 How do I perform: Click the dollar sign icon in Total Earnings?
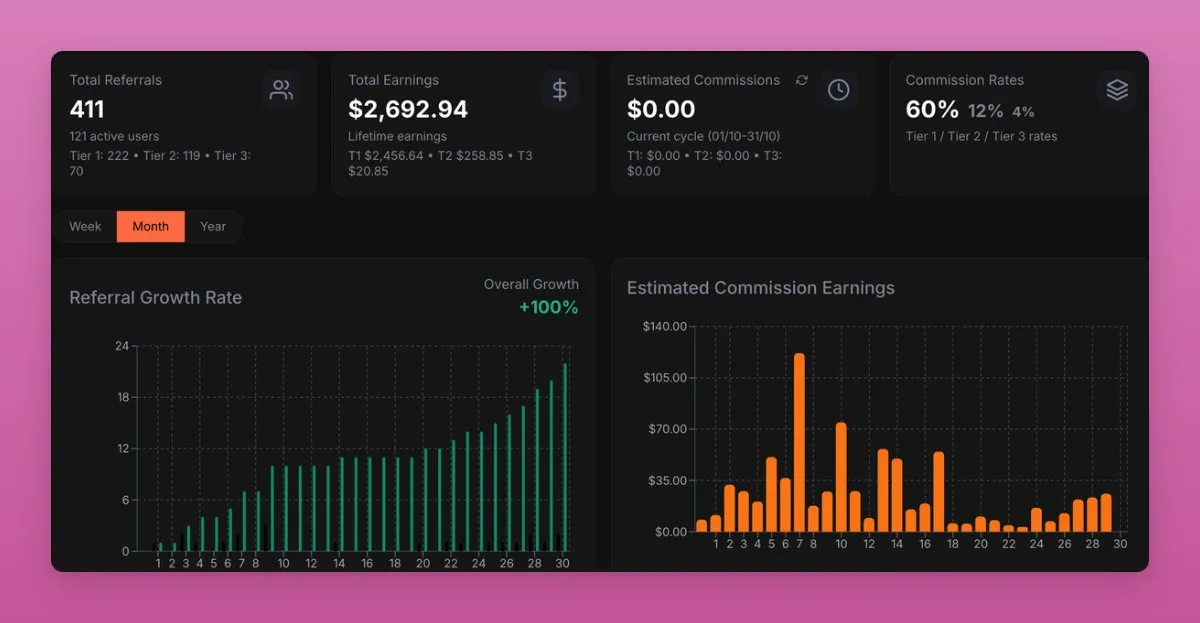tap(560, 90)
